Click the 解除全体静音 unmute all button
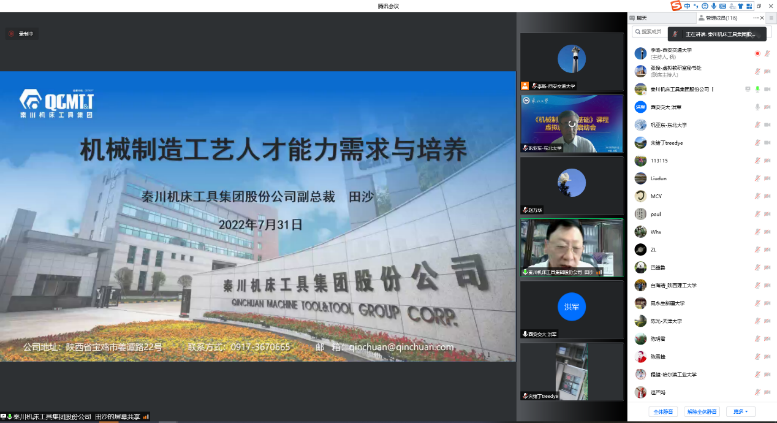Viewport: 777px width, 423px height. point(702,411)
